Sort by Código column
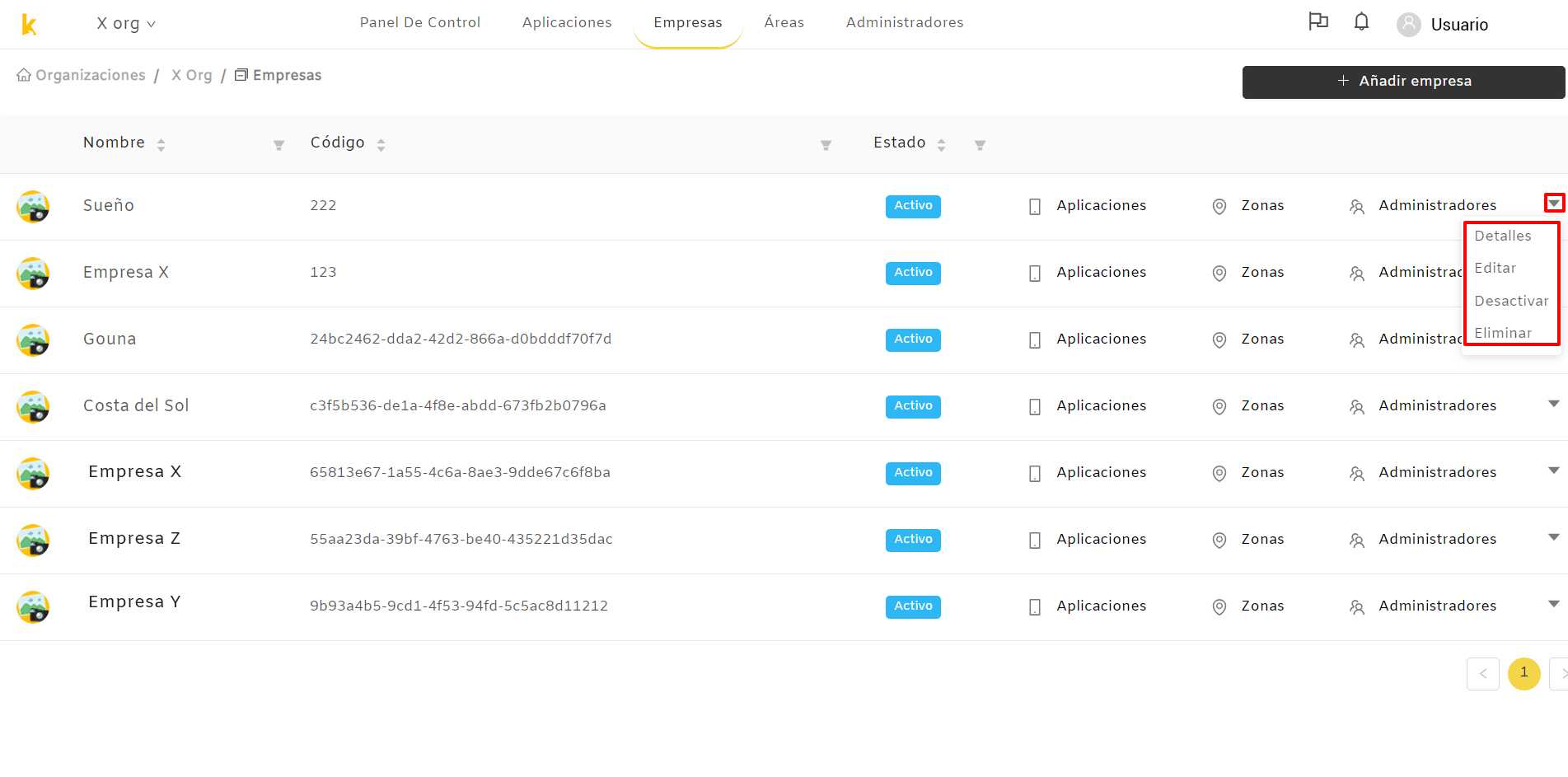 (381, 144)
